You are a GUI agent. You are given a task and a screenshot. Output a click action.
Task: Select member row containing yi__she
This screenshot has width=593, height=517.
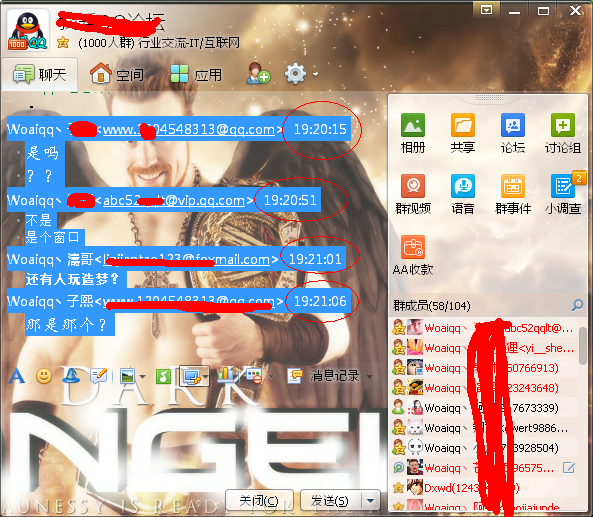click(484, 348)
